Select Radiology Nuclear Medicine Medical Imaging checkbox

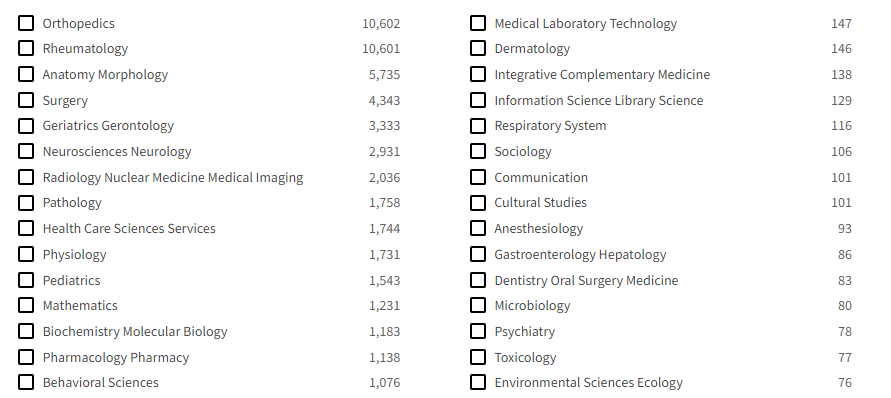(x=26, y=177)
